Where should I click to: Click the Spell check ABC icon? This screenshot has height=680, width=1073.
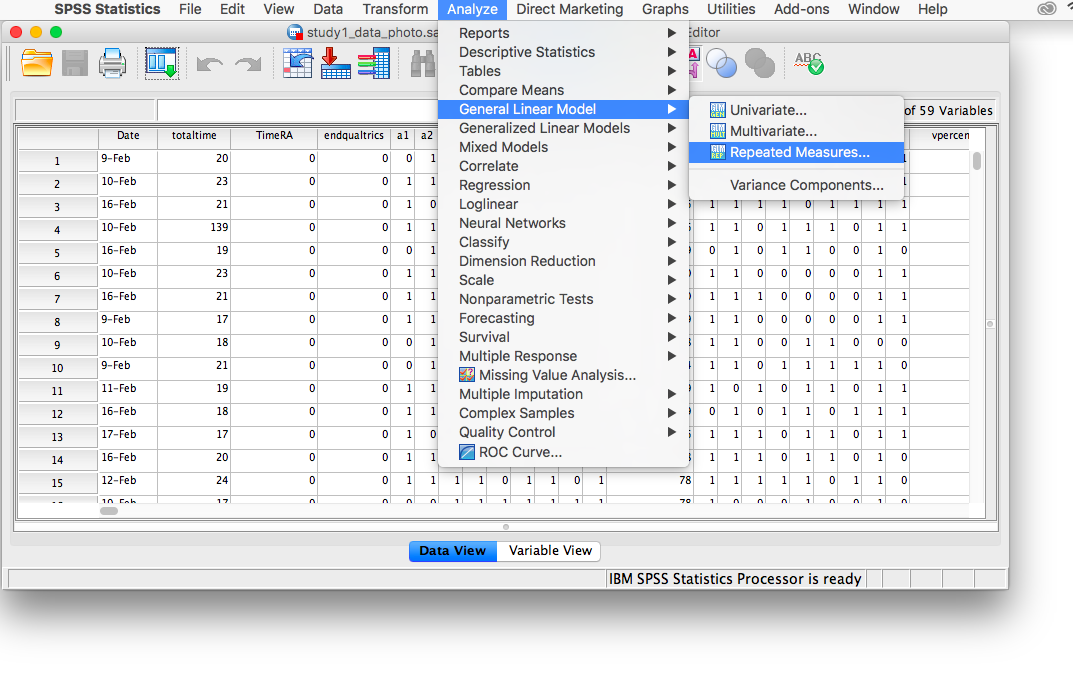809,64
